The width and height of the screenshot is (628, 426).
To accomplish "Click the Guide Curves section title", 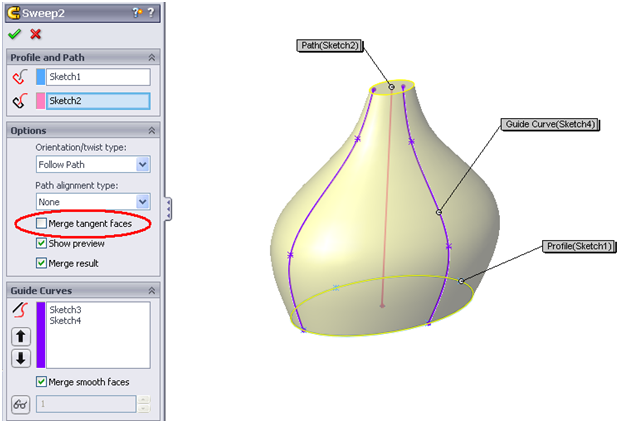I will pos(41,291).
